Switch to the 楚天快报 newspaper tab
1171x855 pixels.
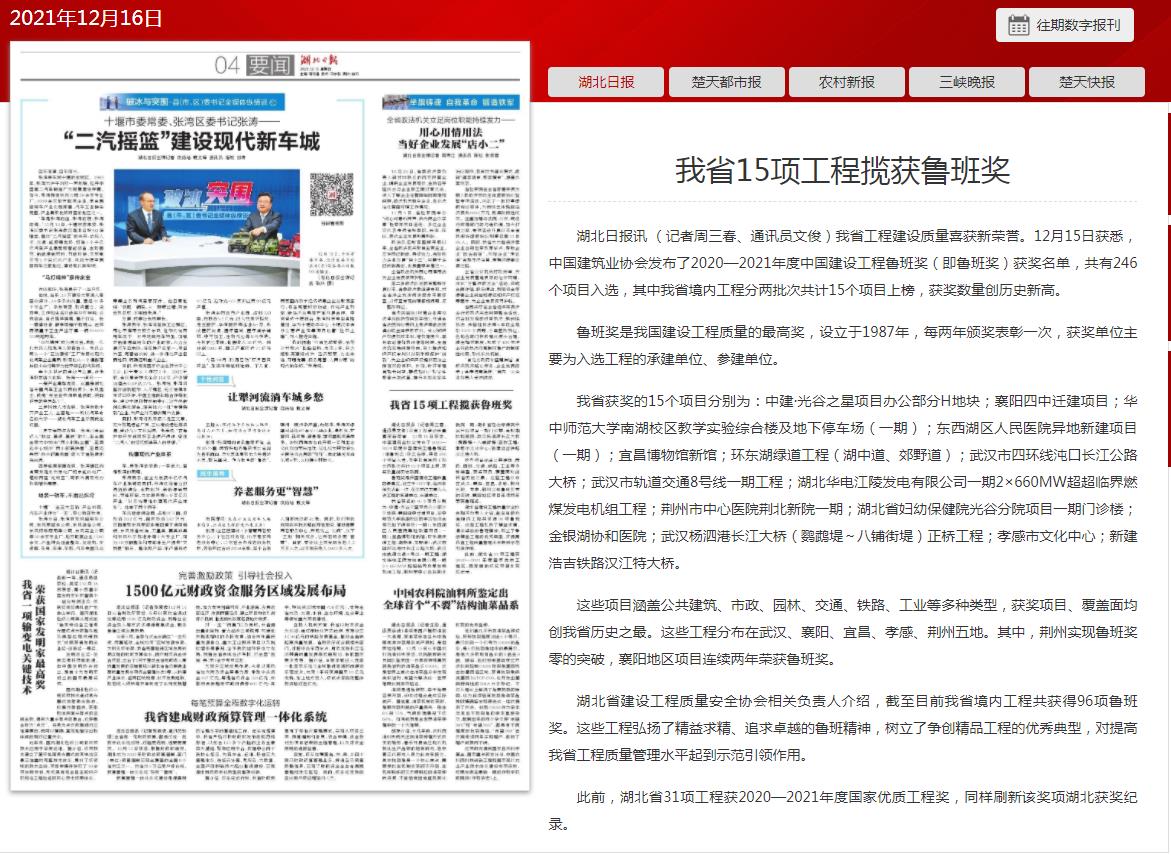click(x=1087, y=82)
